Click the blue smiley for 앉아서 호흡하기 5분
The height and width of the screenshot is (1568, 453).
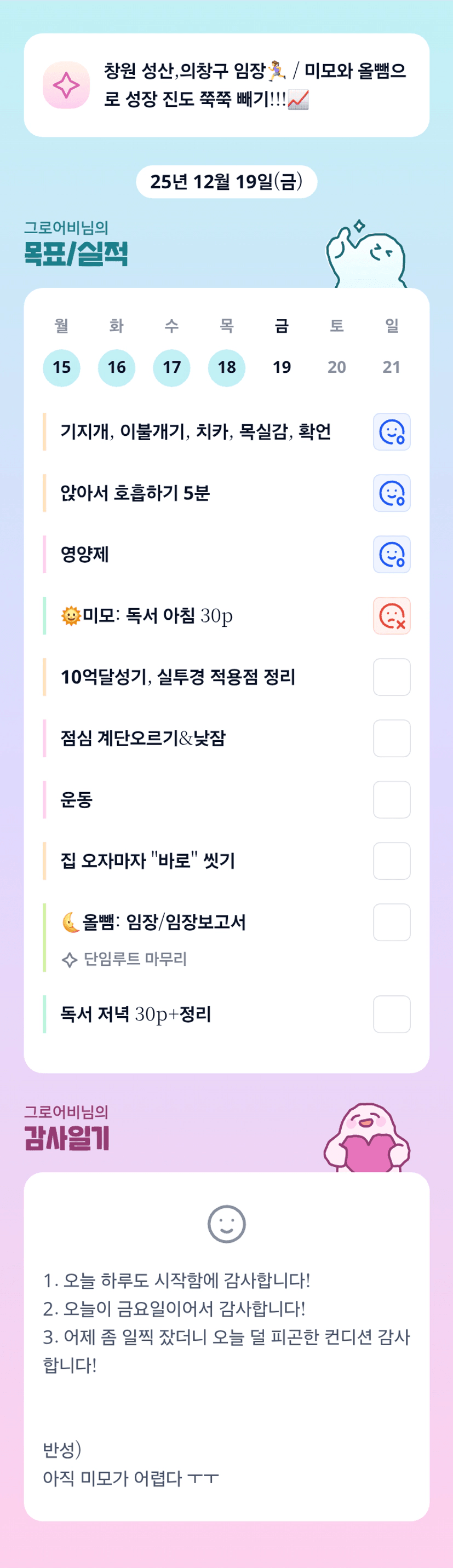[392, 493]
